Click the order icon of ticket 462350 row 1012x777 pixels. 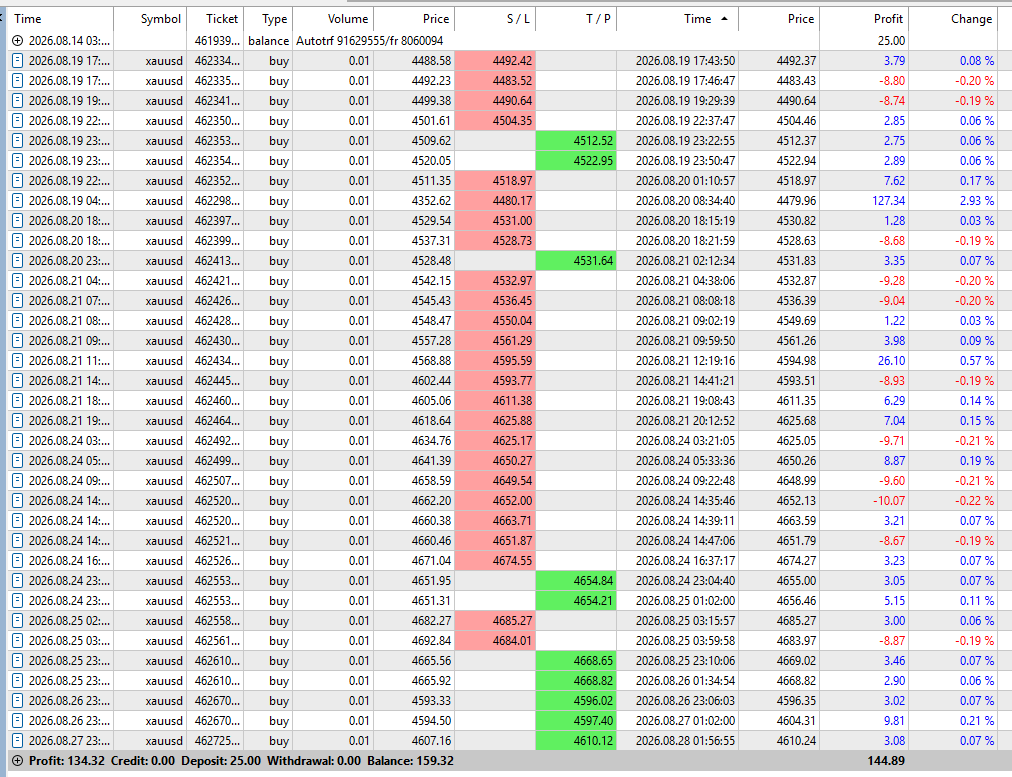17,121
